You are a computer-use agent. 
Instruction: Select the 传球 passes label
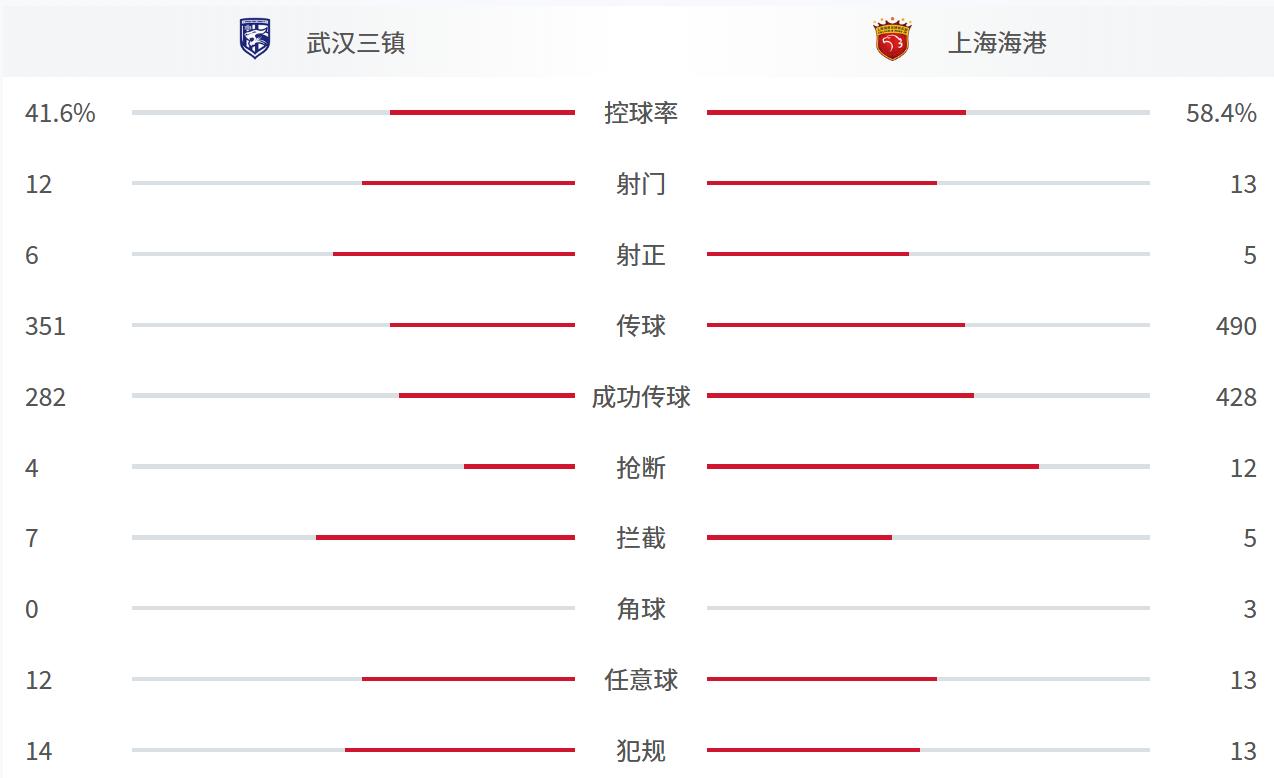[x=641, y=326]
